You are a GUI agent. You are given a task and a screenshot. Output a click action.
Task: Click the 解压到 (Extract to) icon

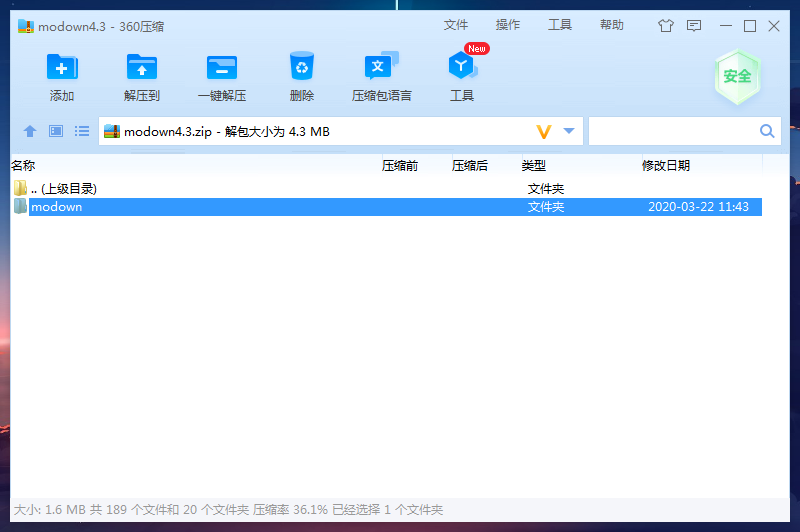[142, 67]
